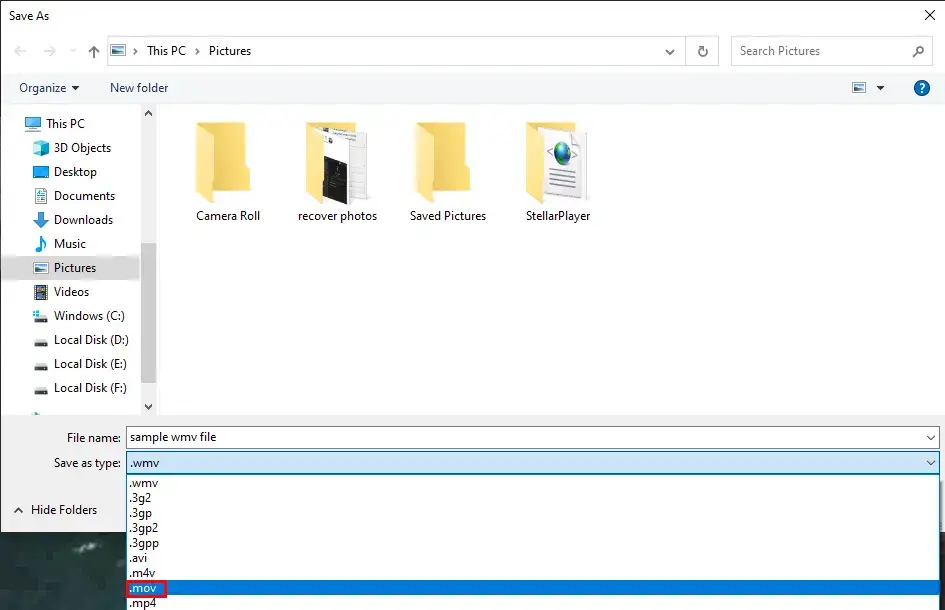
Task: Open the address bar history dropdown
Action: point(670,51)
